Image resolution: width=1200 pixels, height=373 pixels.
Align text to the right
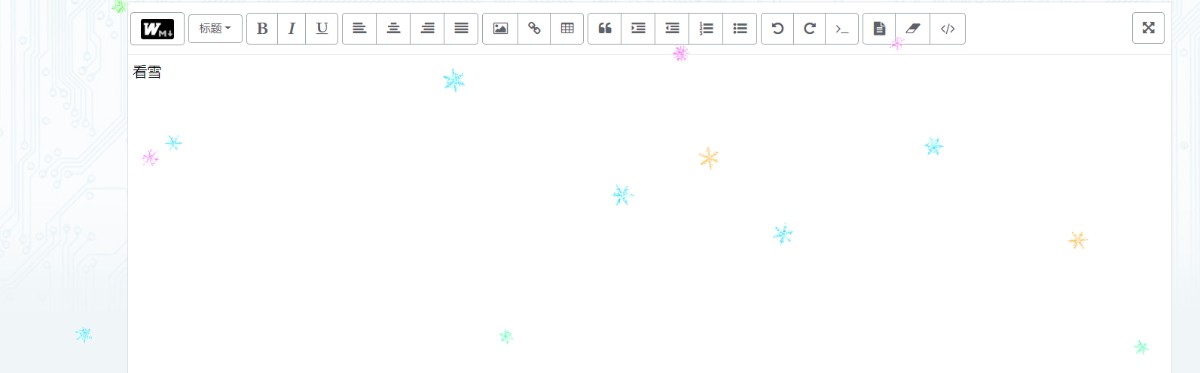[x=427, y=29]
